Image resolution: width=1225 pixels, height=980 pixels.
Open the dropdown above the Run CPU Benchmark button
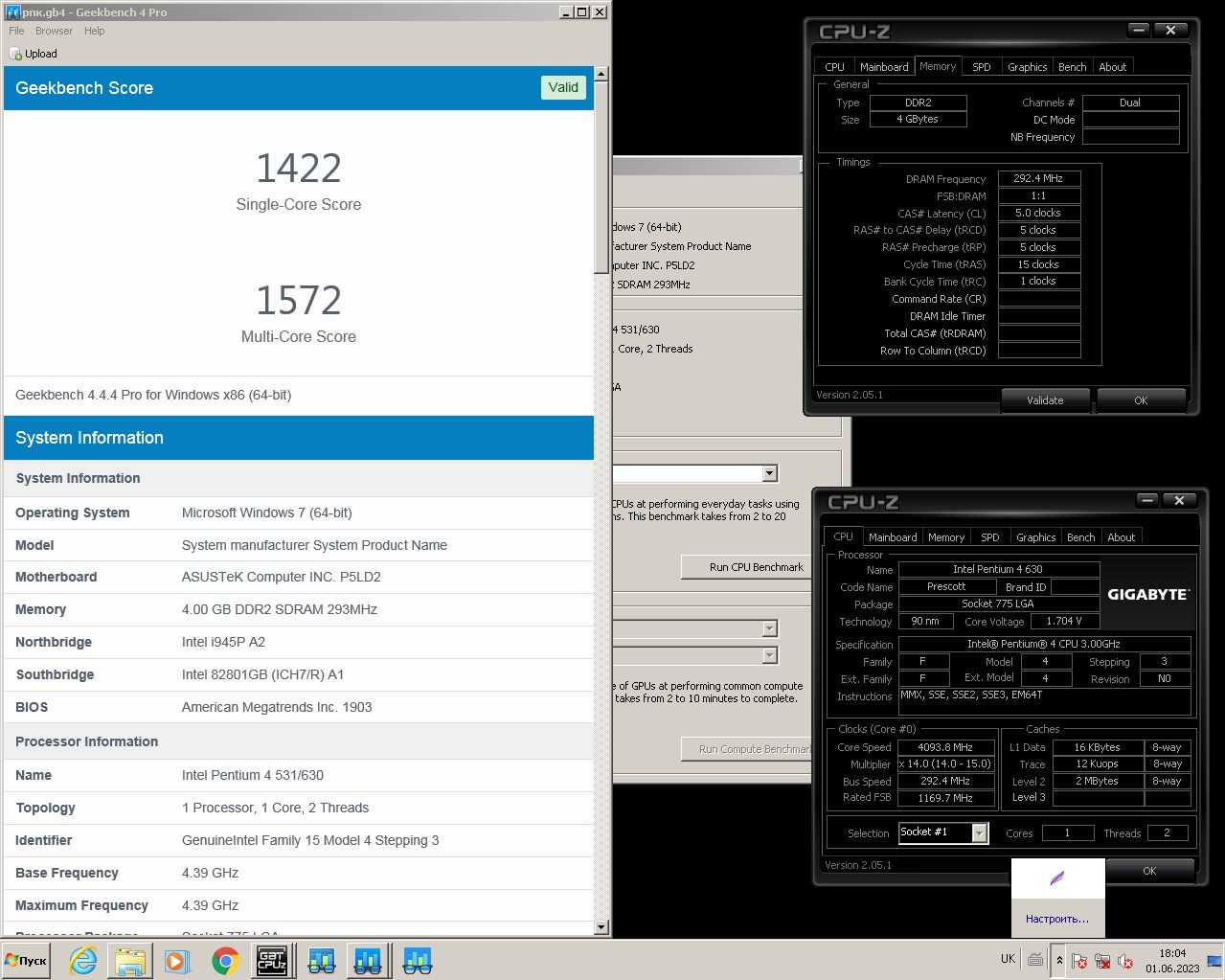point(770,473)
